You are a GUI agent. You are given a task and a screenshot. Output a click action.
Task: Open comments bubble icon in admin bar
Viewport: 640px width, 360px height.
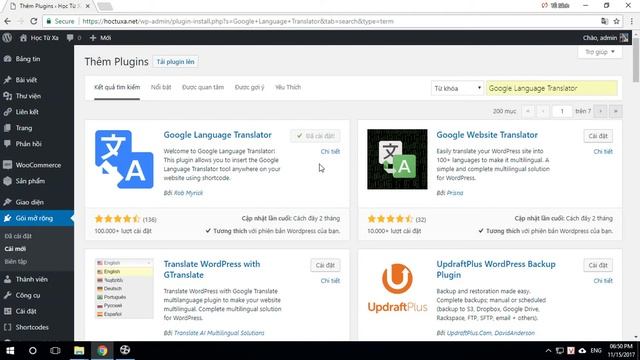click(70, 38)
